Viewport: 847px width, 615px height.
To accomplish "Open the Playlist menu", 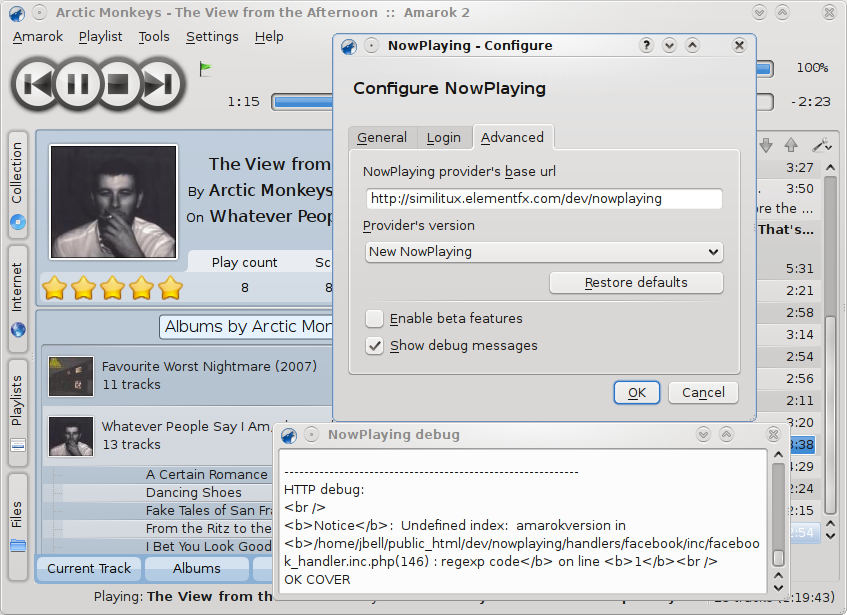I will [x=100, y=37].
